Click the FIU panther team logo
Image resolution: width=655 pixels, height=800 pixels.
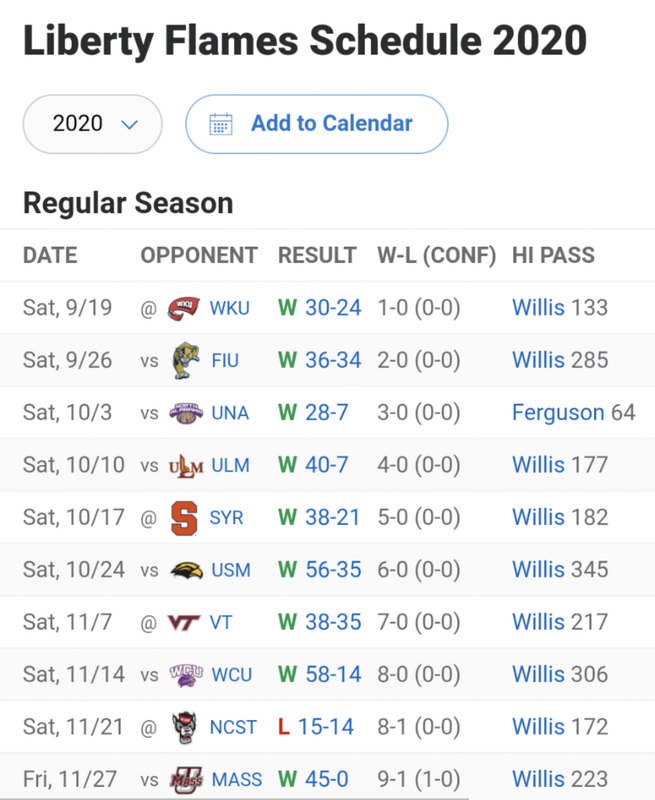pos(186,361)
